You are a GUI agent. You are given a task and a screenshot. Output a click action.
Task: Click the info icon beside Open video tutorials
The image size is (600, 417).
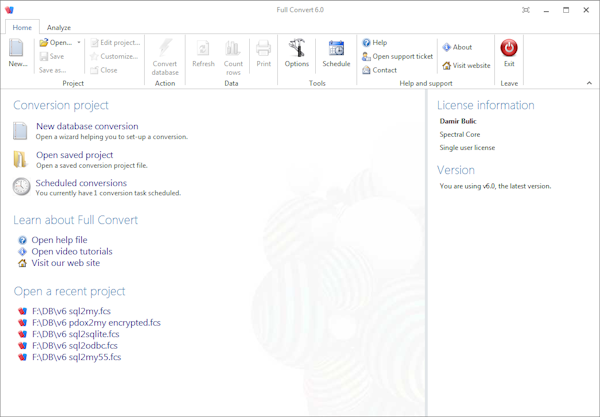(23, 251)
